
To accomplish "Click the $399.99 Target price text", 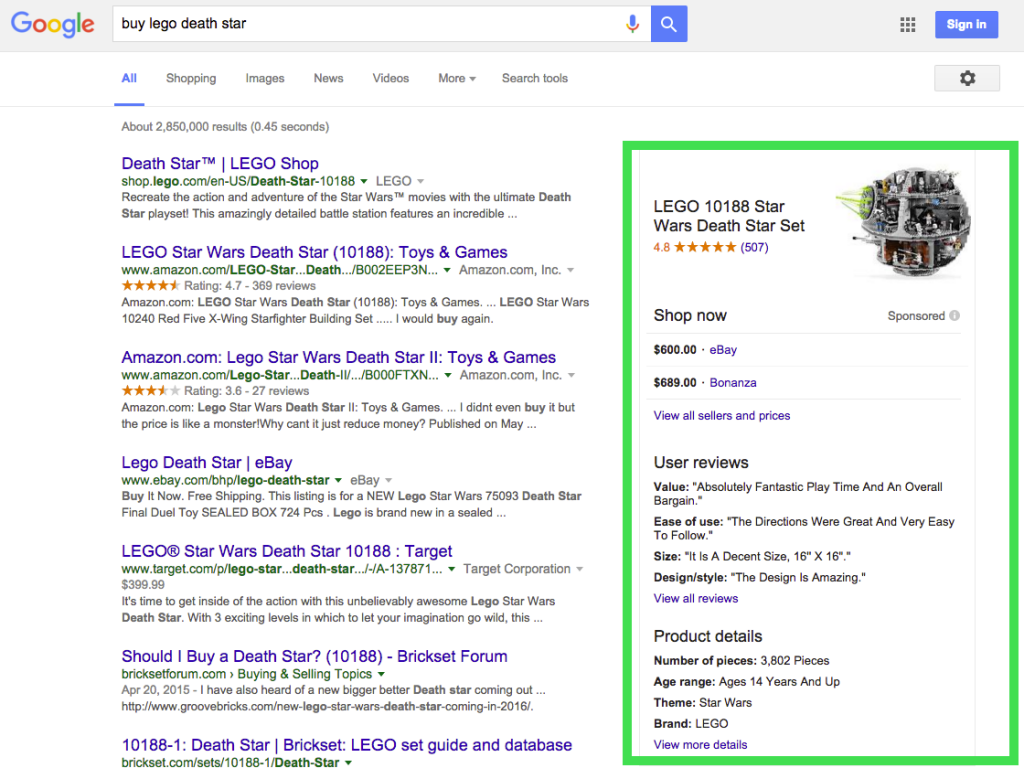I will coord(143,585).
